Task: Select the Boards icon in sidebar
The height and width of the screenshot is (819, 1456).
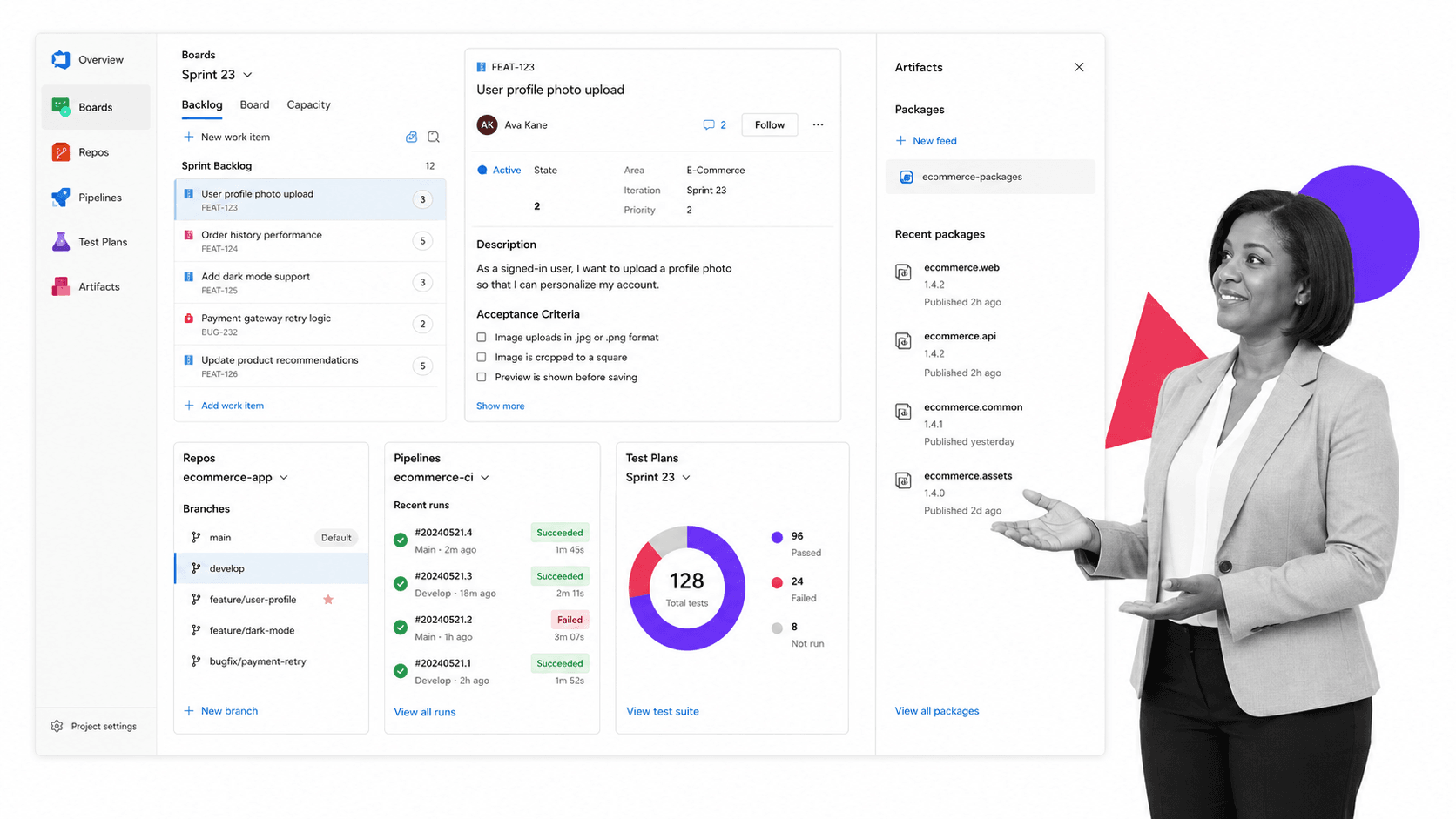Action: [61, 107]
